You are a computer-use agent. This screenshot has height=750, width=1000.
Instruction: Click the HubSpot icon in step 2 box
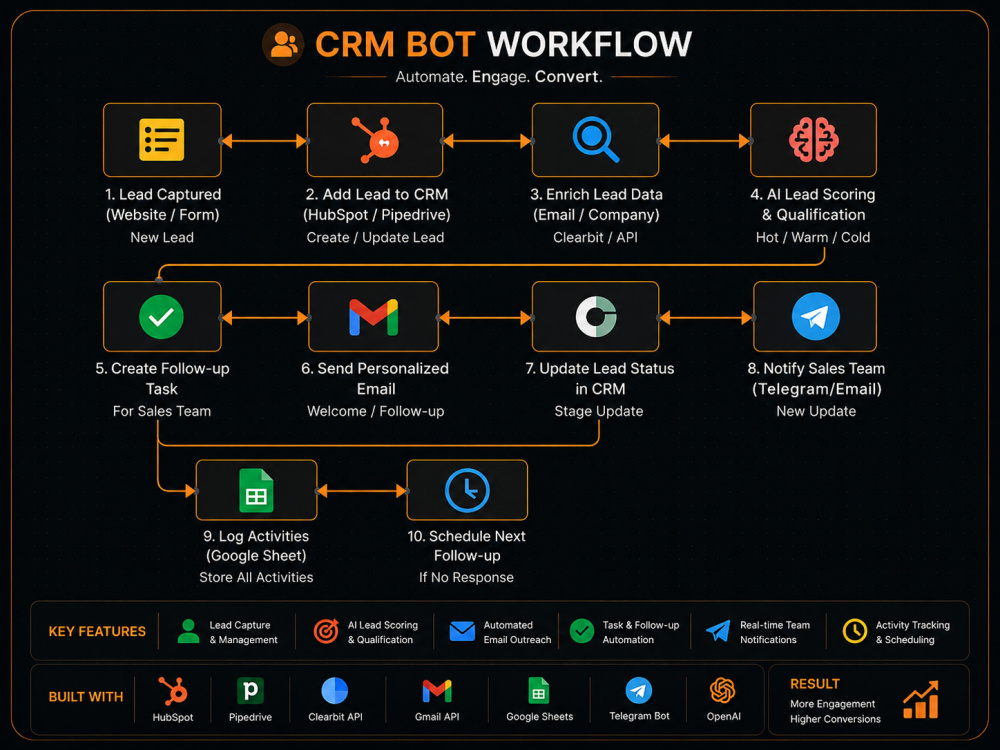click(376, 140)
